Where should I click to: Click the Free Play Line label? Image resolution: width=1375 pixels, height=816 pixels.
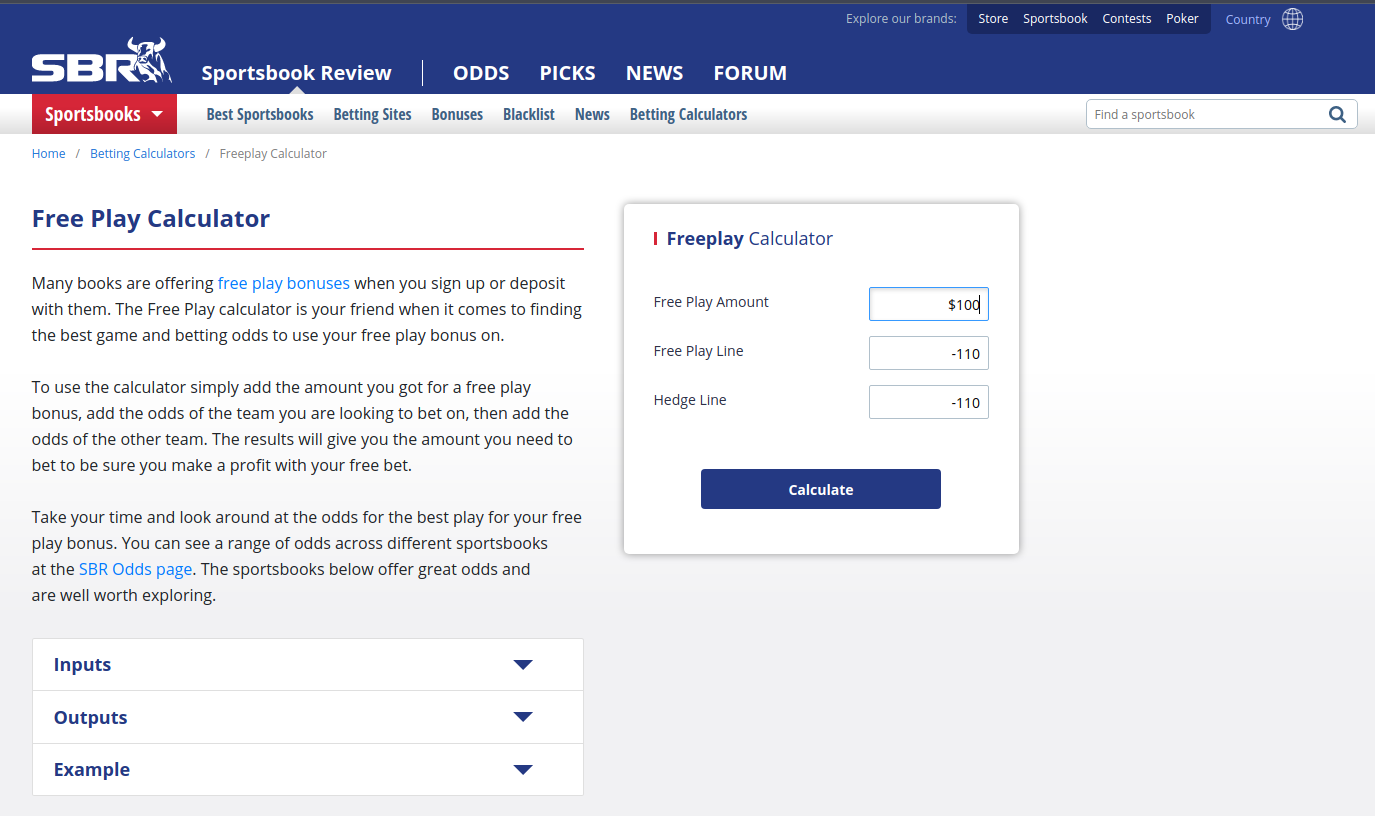[698, 351]
